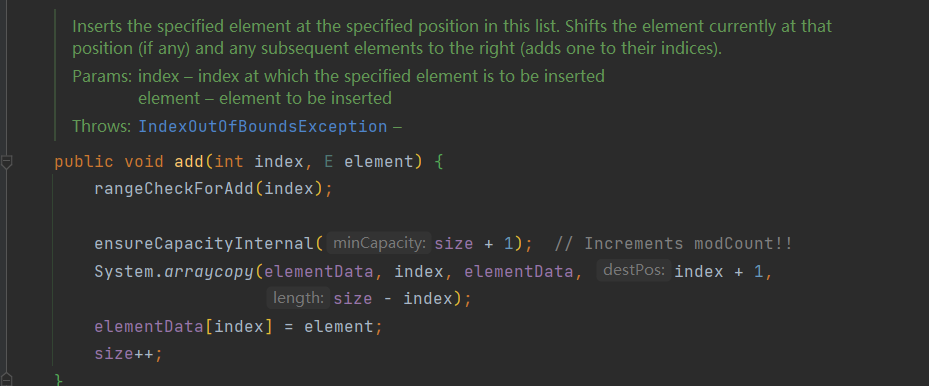This screenshot has width=929, height=386.
Task: Click the fold marker beside the closing brace
Action: pos(7,379)
